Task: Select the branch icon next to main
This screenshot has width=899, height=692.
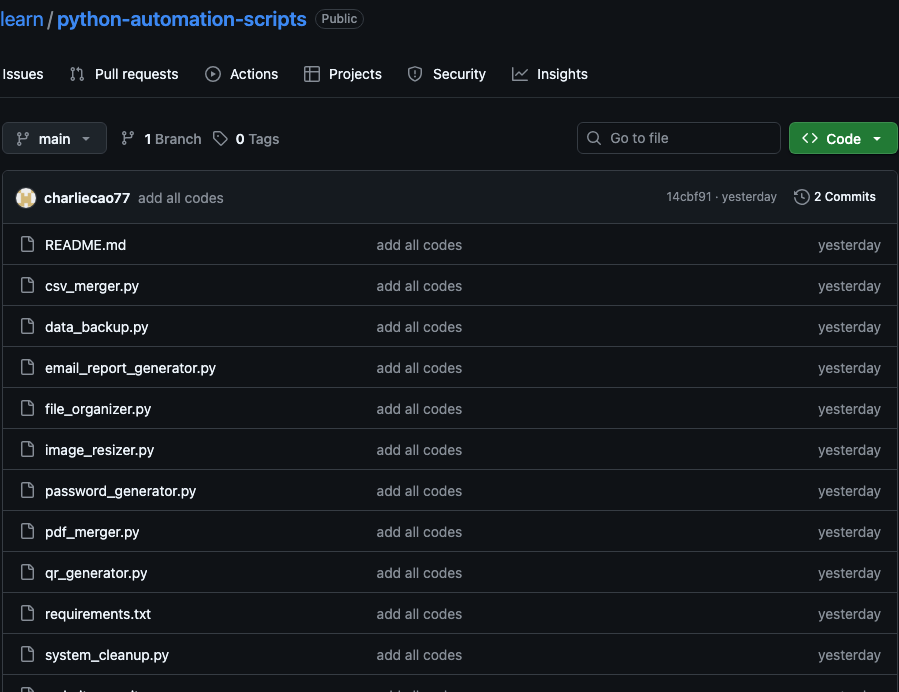Action: click(x=128, y=138)
